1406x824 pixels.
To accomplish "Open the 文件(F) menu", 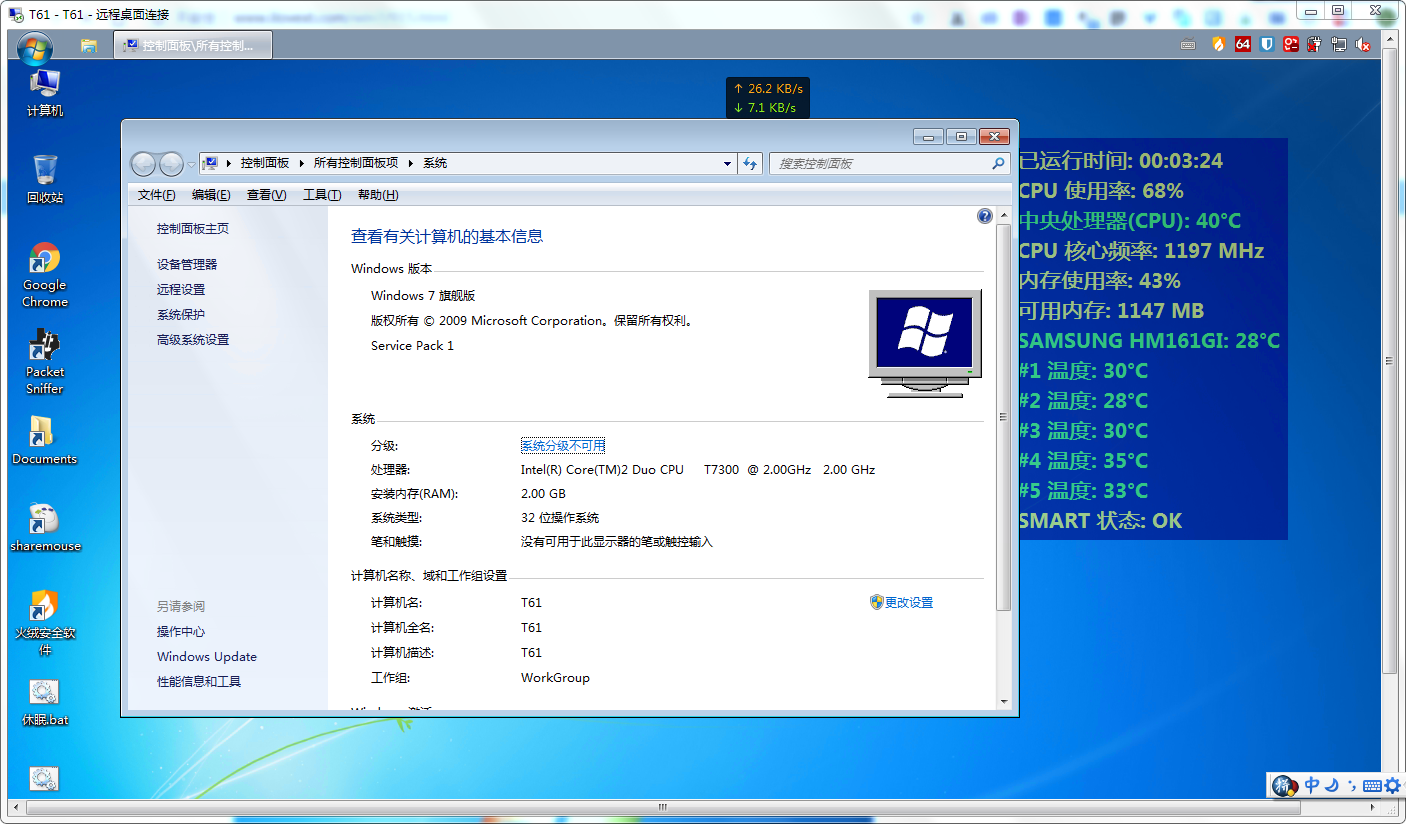I will 157,195.
